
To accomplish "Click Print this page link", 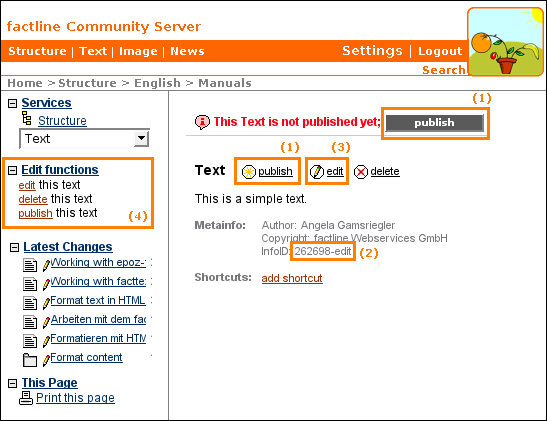I will click(x=75, y=398).
